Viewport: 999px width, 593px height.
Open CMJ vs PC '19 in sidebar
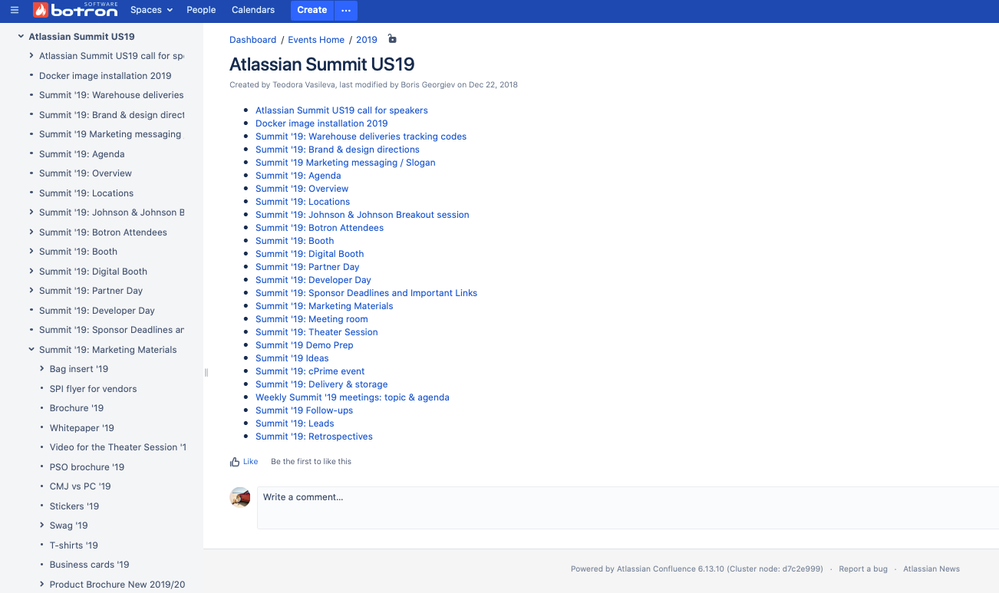pyautogui.click(x=80, y=487)
